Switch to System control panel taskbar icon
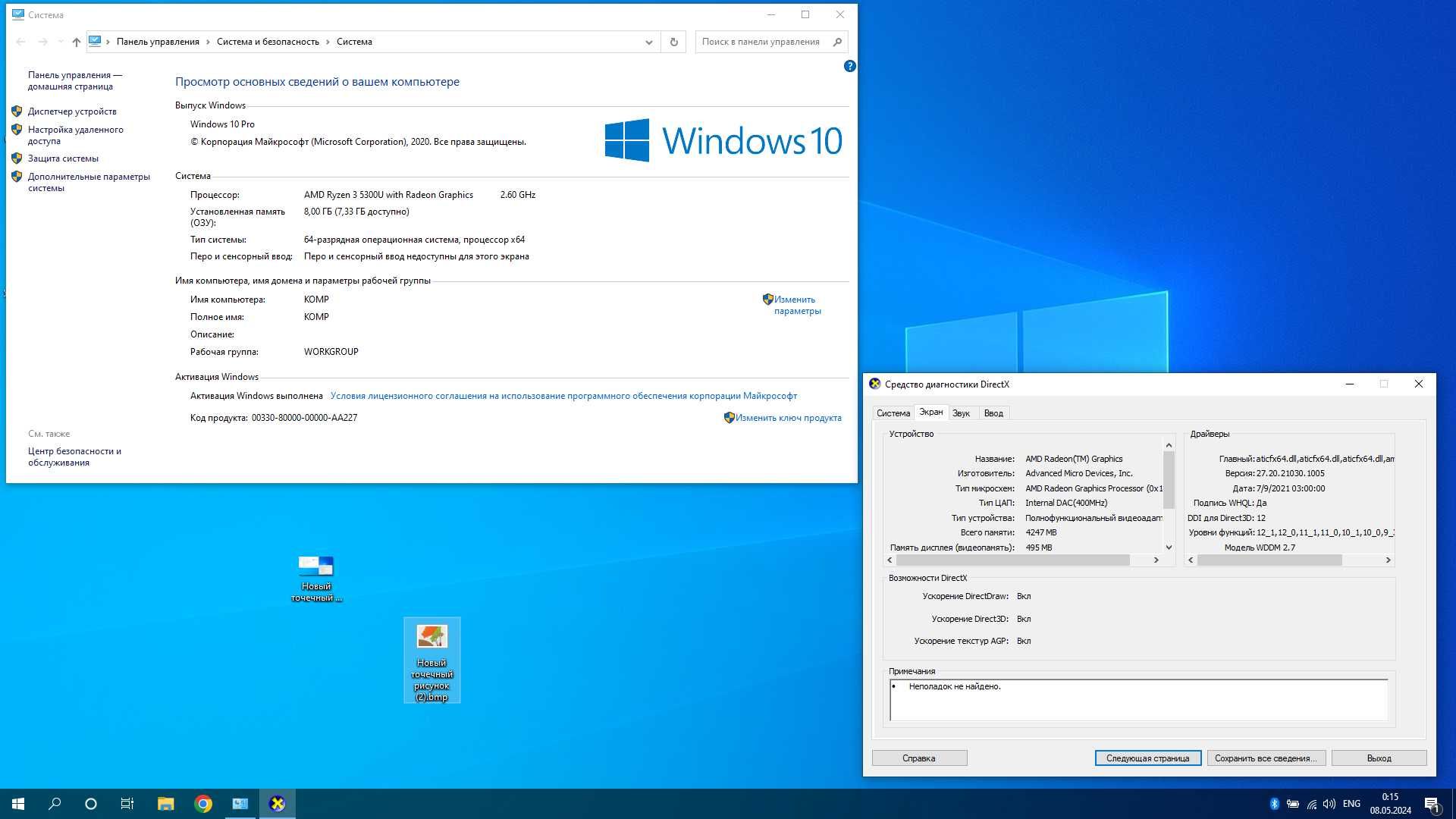Screen dimensions: 1456x819 (x=240, y=804)
